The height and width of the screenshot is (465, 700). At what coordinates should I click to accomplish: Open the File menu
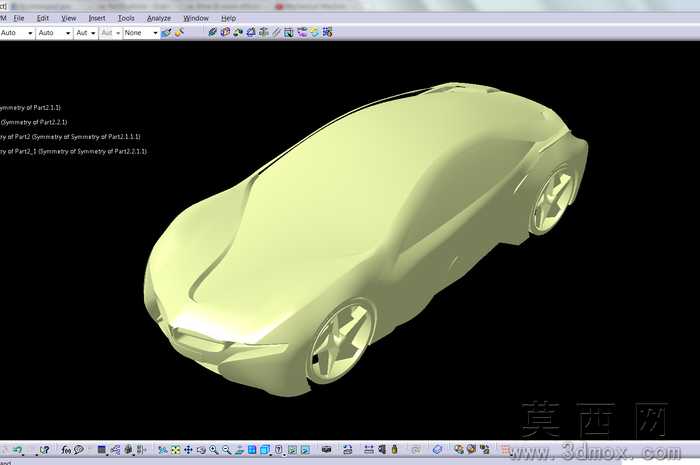pyautogui.click(x=19, y=18)
